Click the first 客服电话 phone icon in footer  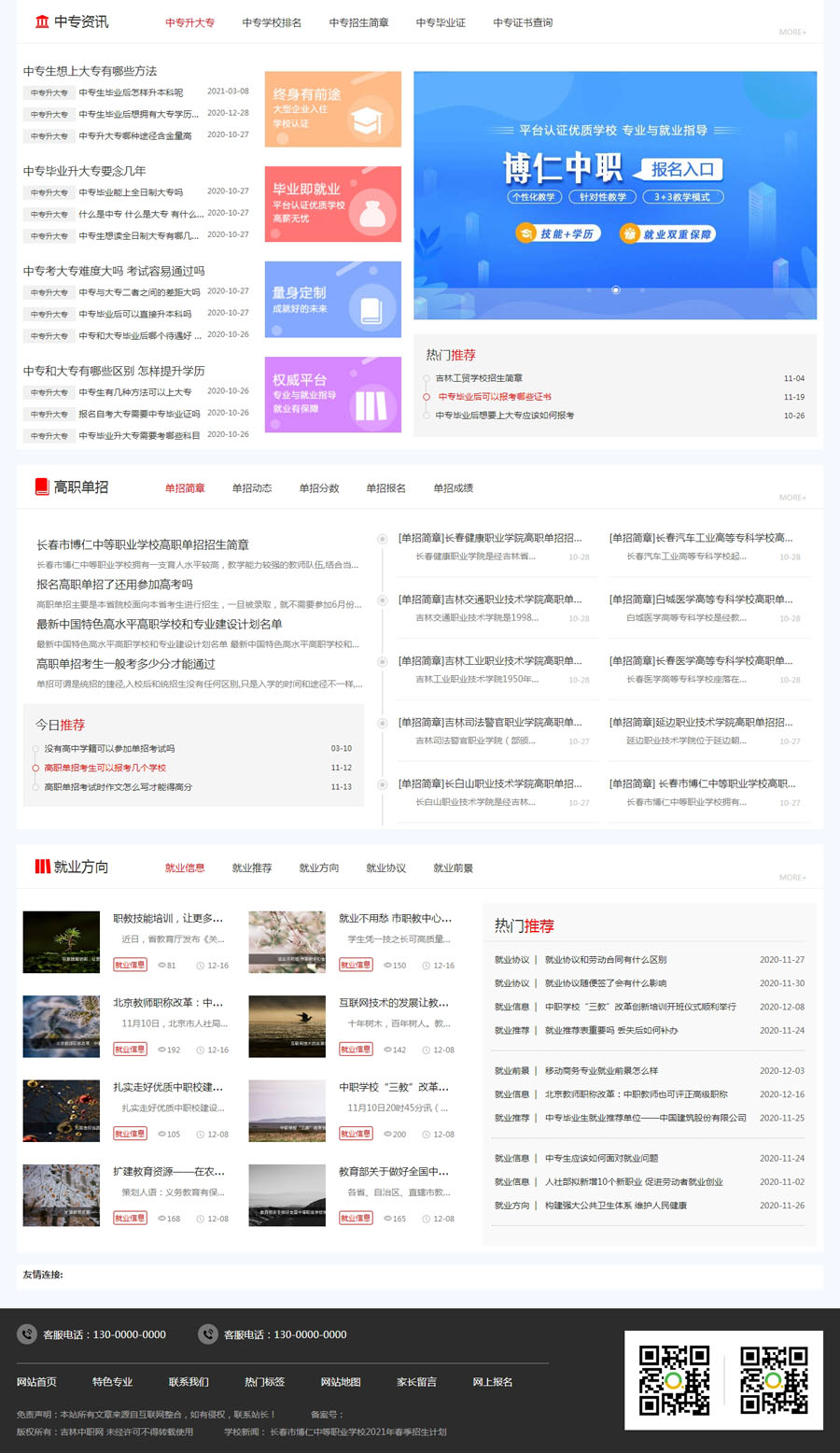pos(27,1334)
